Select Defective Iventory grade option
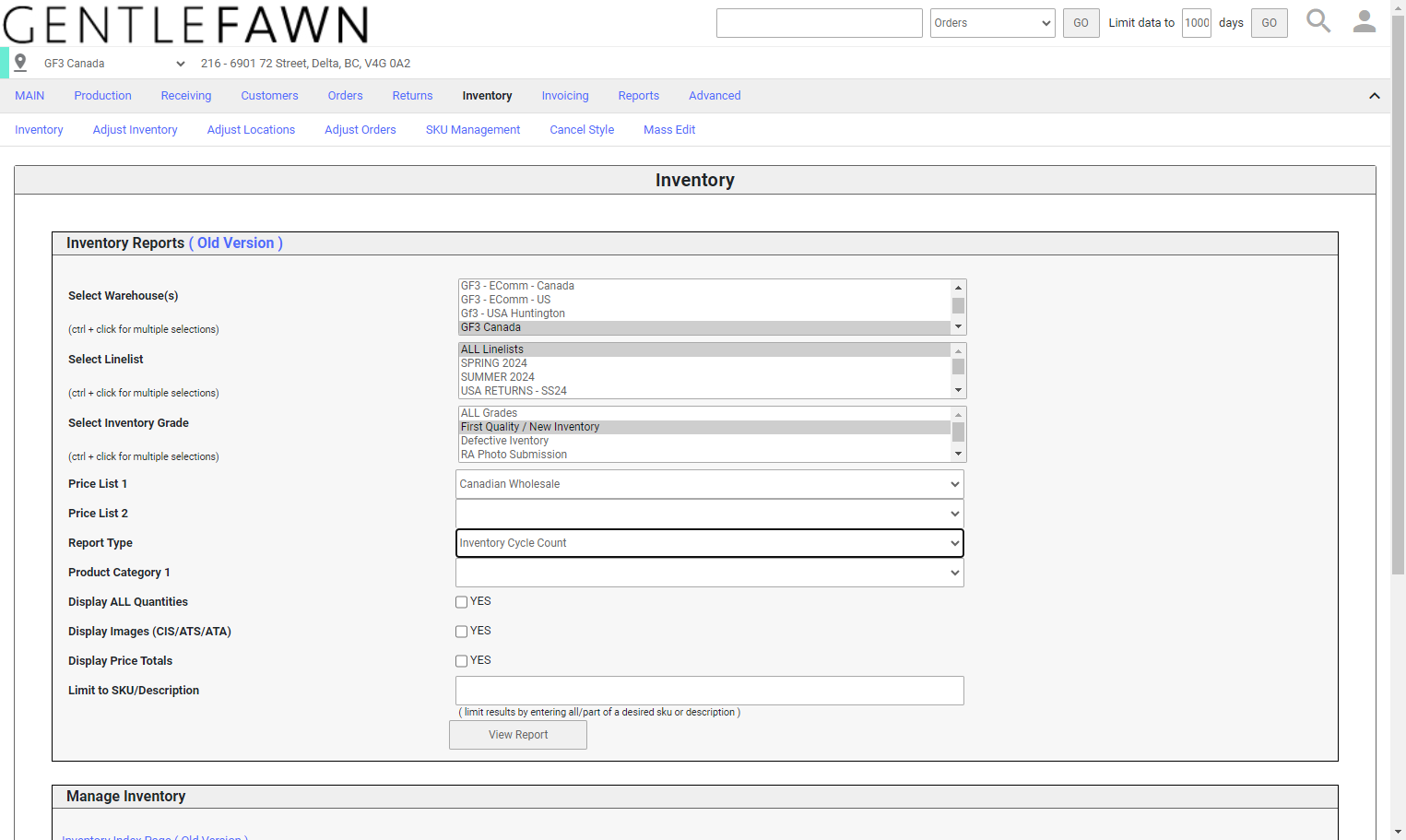This screenshot has height=840, width=1406. click(x=704, y=441)
